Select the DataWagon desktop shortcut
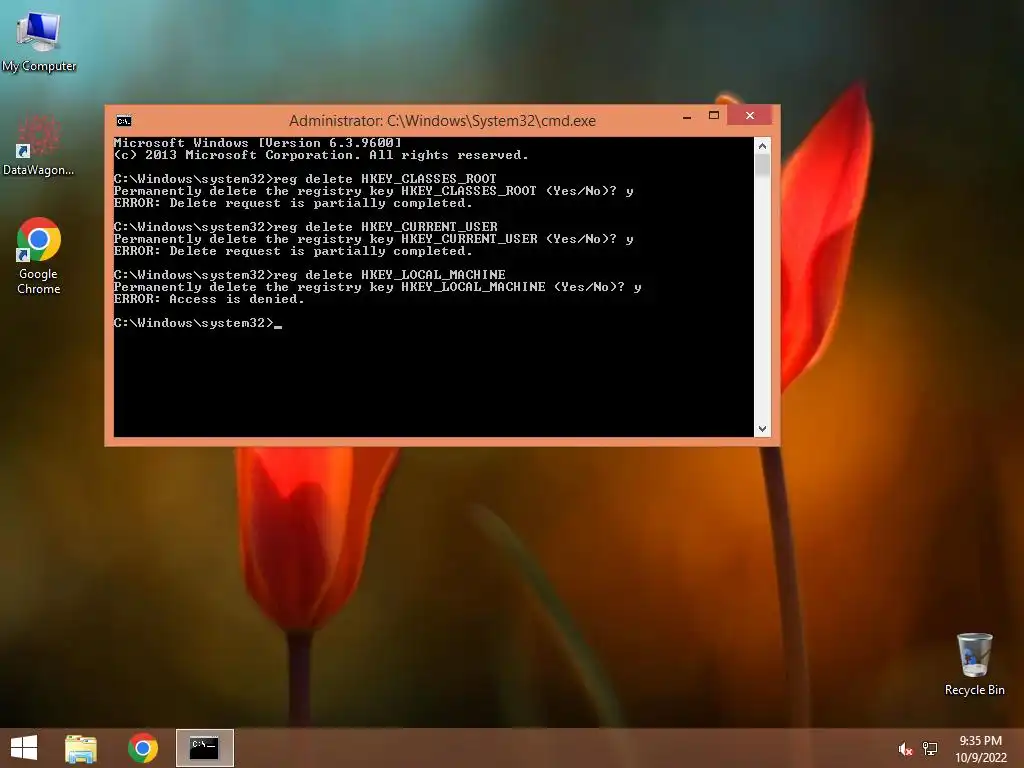This screenshot has height=768, width=1024. [x=39, y=145]
